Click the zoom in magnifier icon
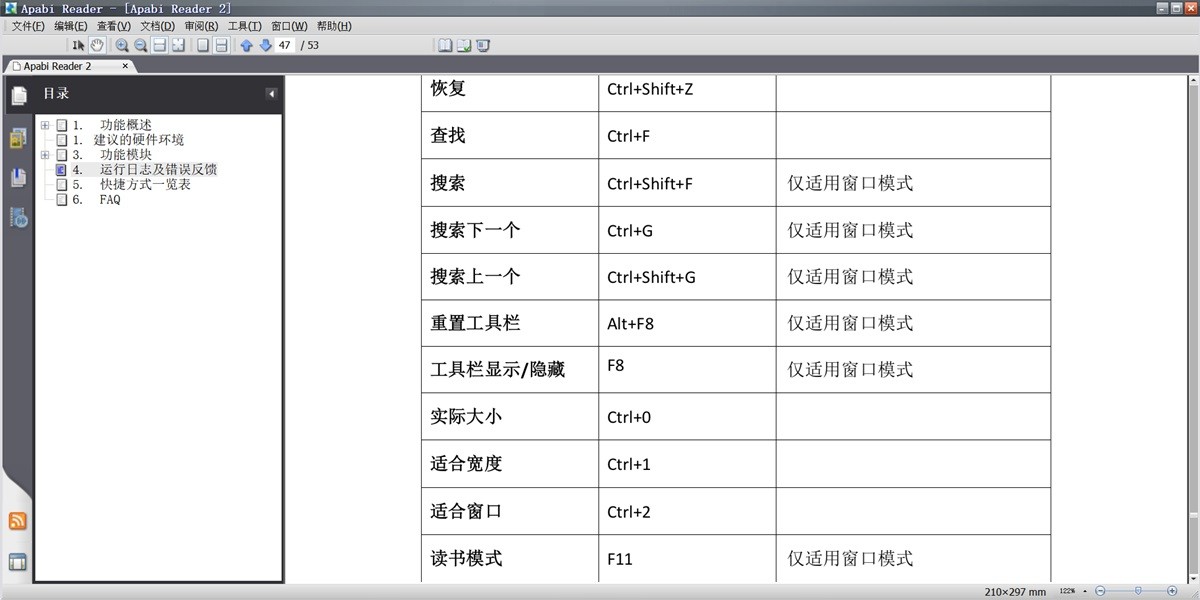Image resolution: width=1200 pixels, height=600 pixels. click(x=122, y=45)
